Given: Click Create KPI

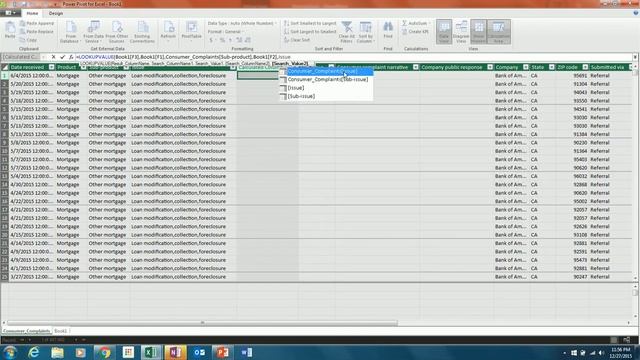Looking at the screenshot, I should click(415, 31).
